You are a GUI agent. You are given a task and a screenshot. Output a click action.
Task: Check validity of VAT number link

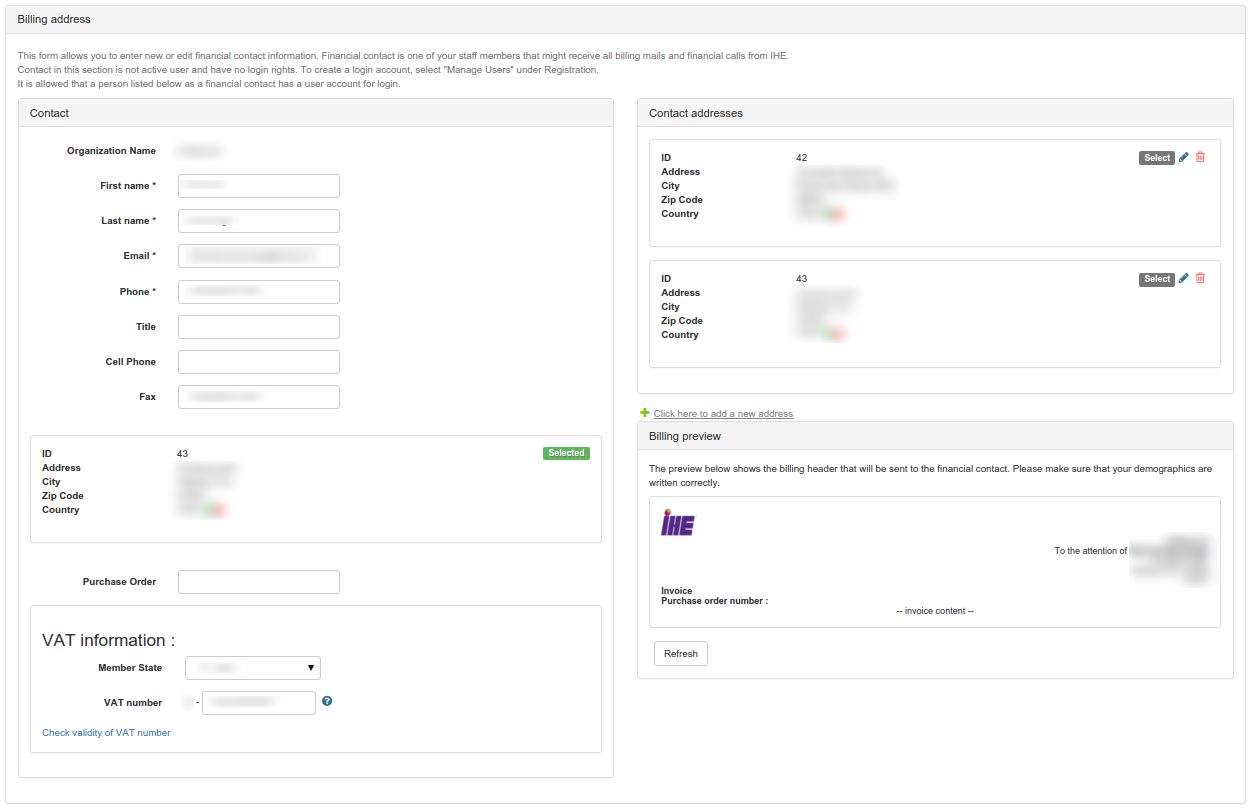click(106, 733)
